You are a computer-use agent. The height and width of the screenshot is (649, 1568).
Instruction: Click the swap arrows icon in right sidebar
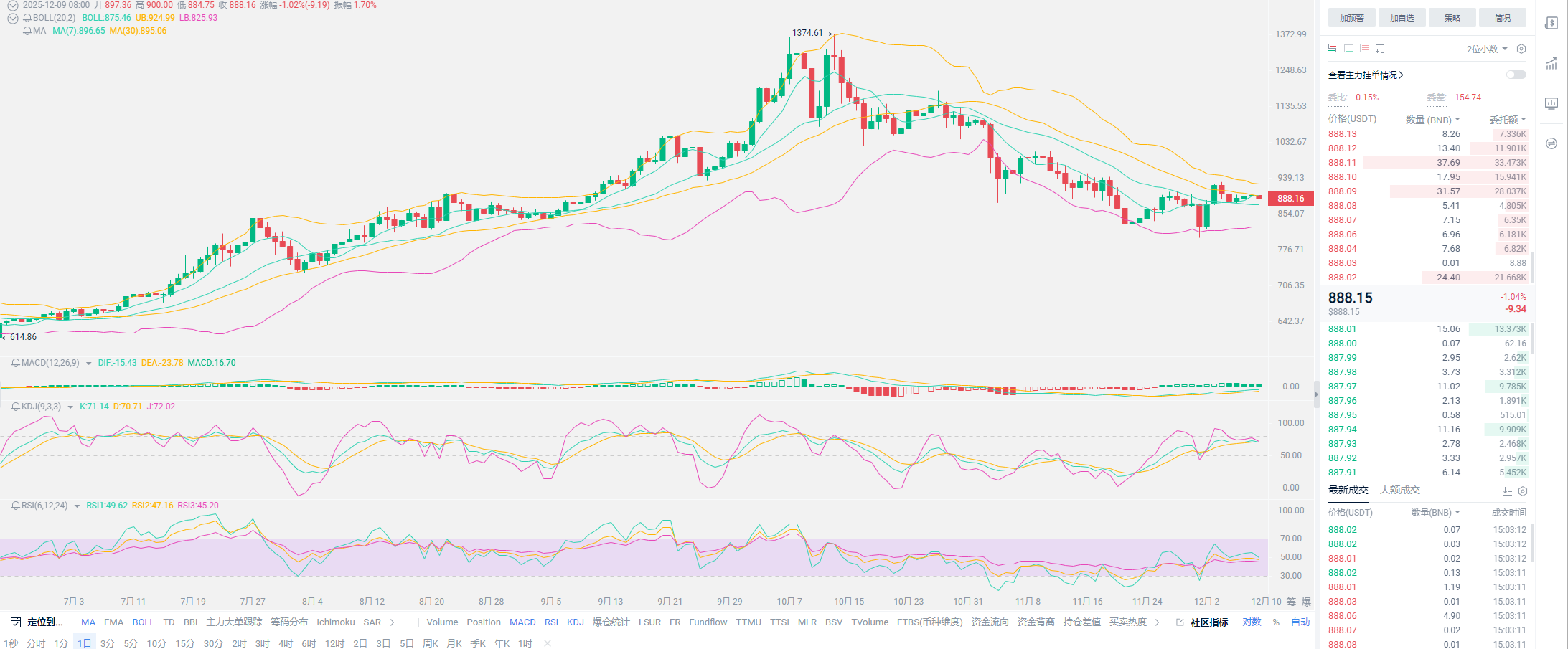click(x=1551, y=143)
